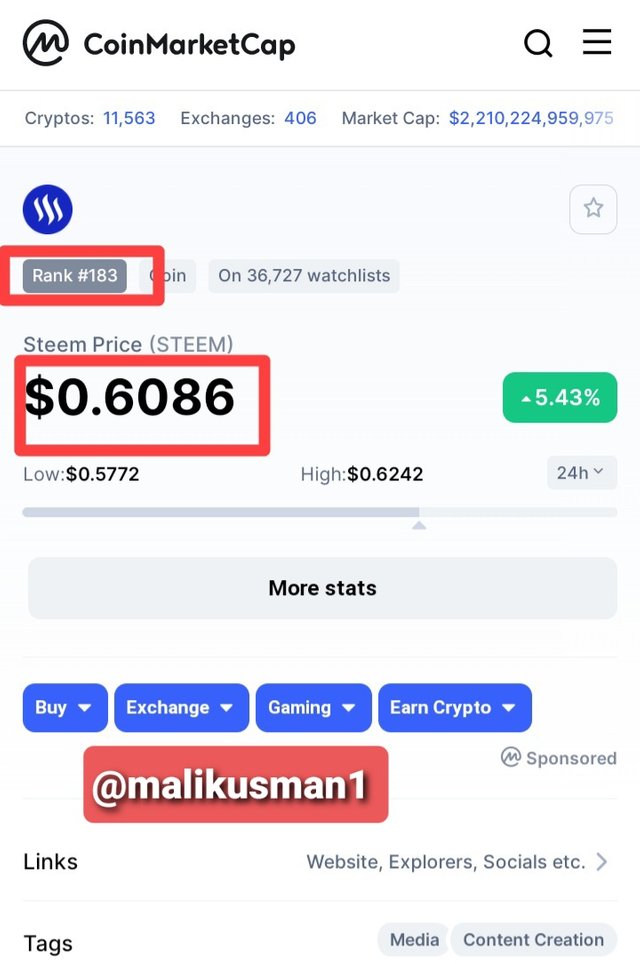Expand the Buy dropdown button
Screen dimensions: 640x964
pos(65,708)
